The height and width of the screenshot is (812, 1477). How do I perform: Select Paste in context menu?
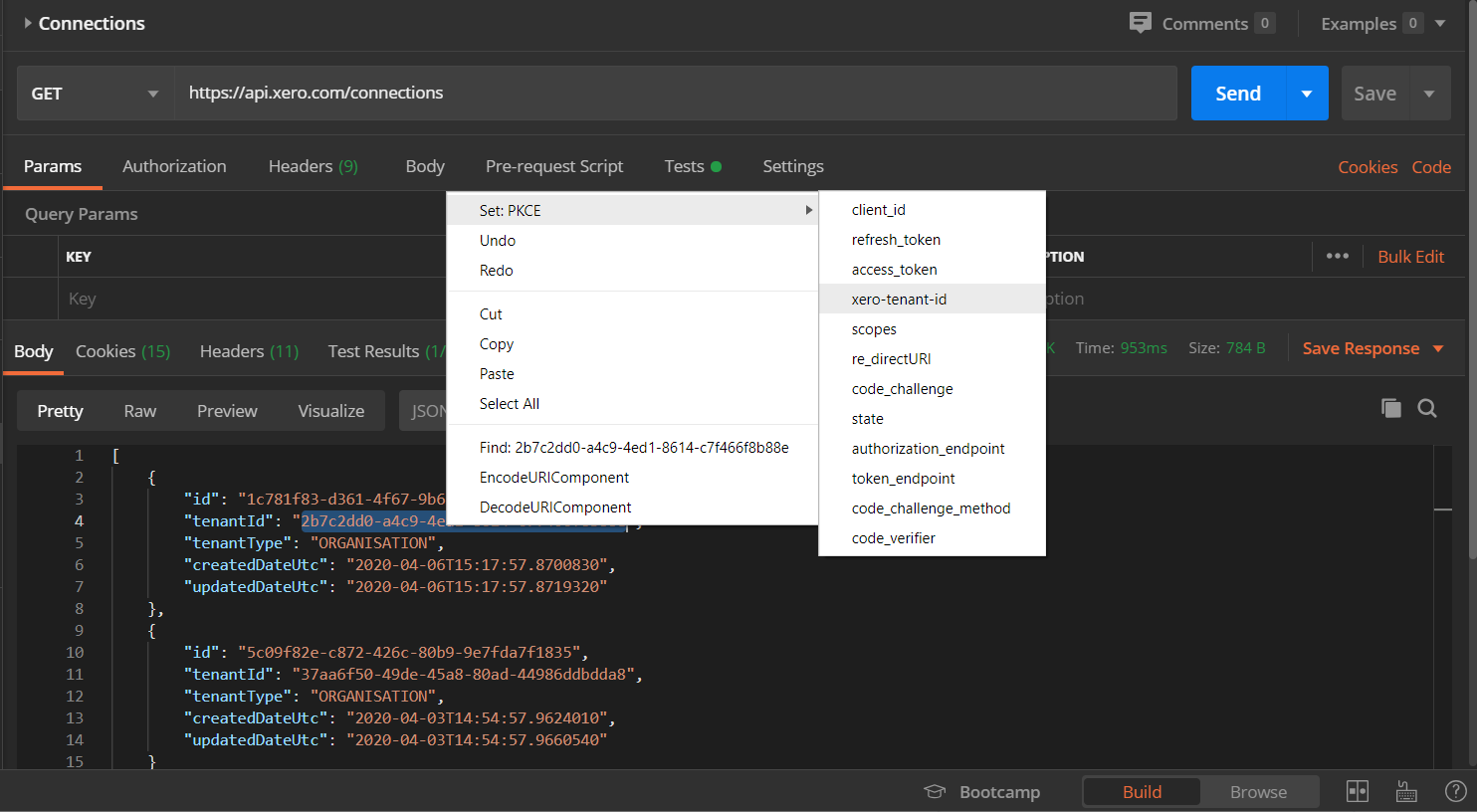click(633, 373)
